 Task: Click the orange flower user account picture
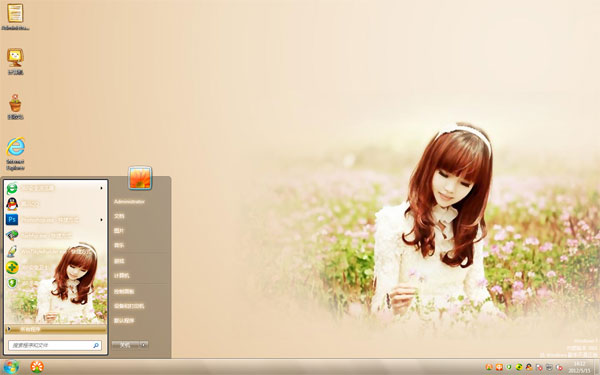140,178
